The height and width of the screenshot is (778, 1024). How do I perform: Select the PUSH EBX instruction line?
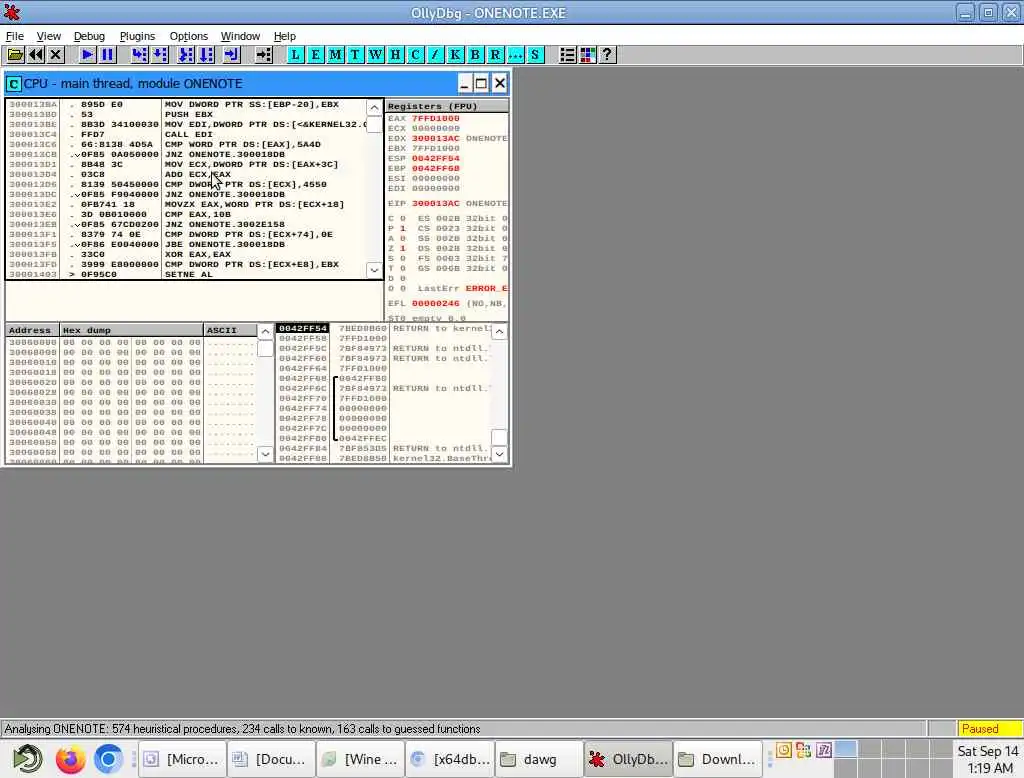pyautogui.click(x=186, y=114)
